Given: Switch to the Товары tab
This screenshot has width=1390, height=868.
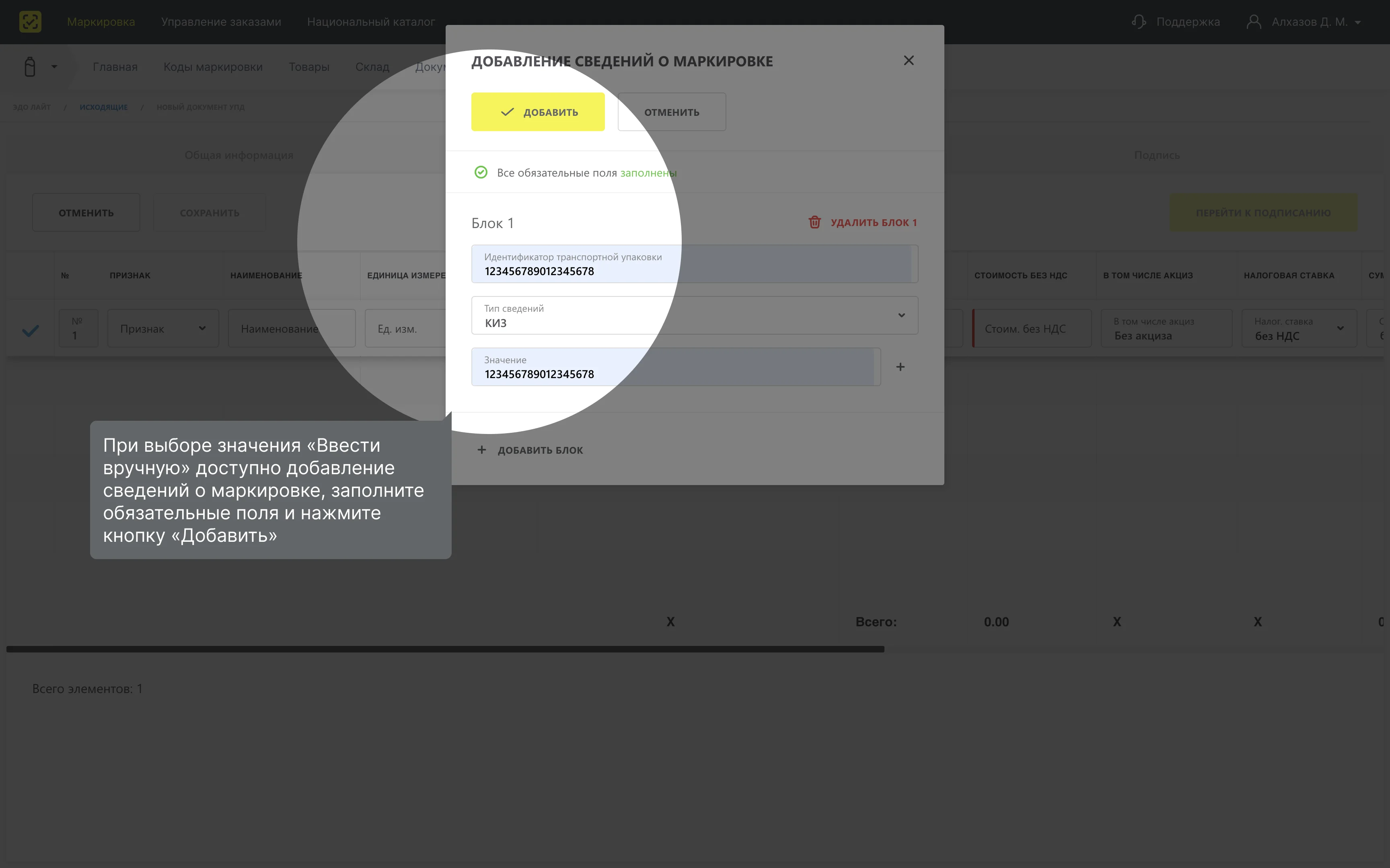Looking at the screenshot, I should pyautogui.click(x=309, y=67).
